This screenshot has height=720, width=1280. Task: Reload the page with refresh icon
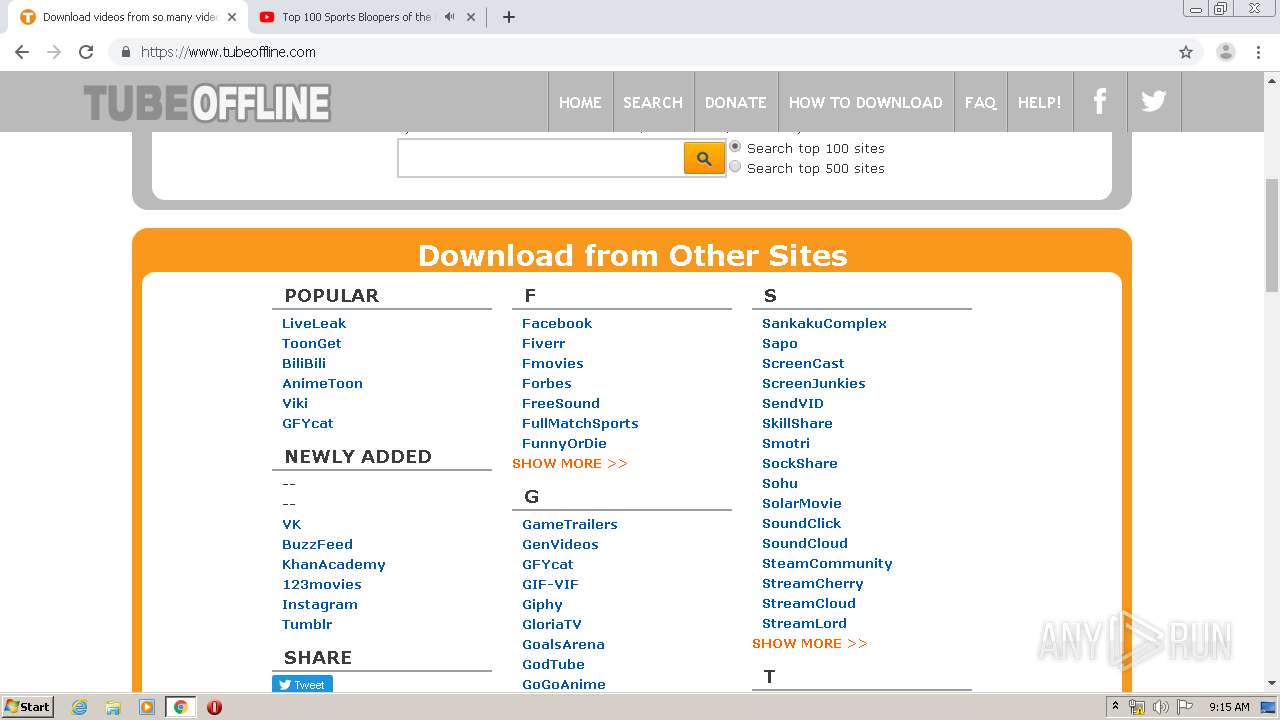click(x=86, y=52)
